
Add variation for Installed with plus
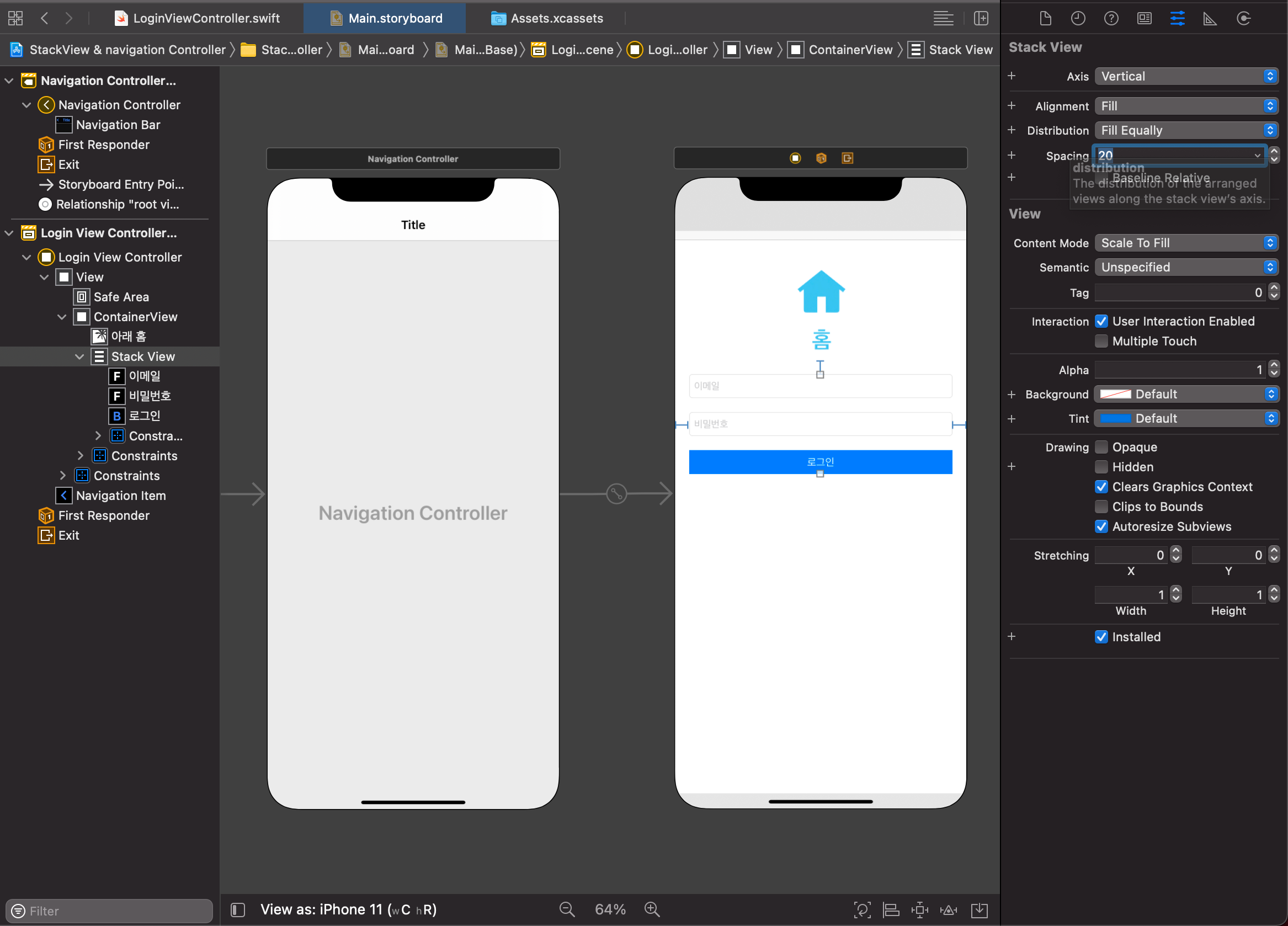[1012, 637]
